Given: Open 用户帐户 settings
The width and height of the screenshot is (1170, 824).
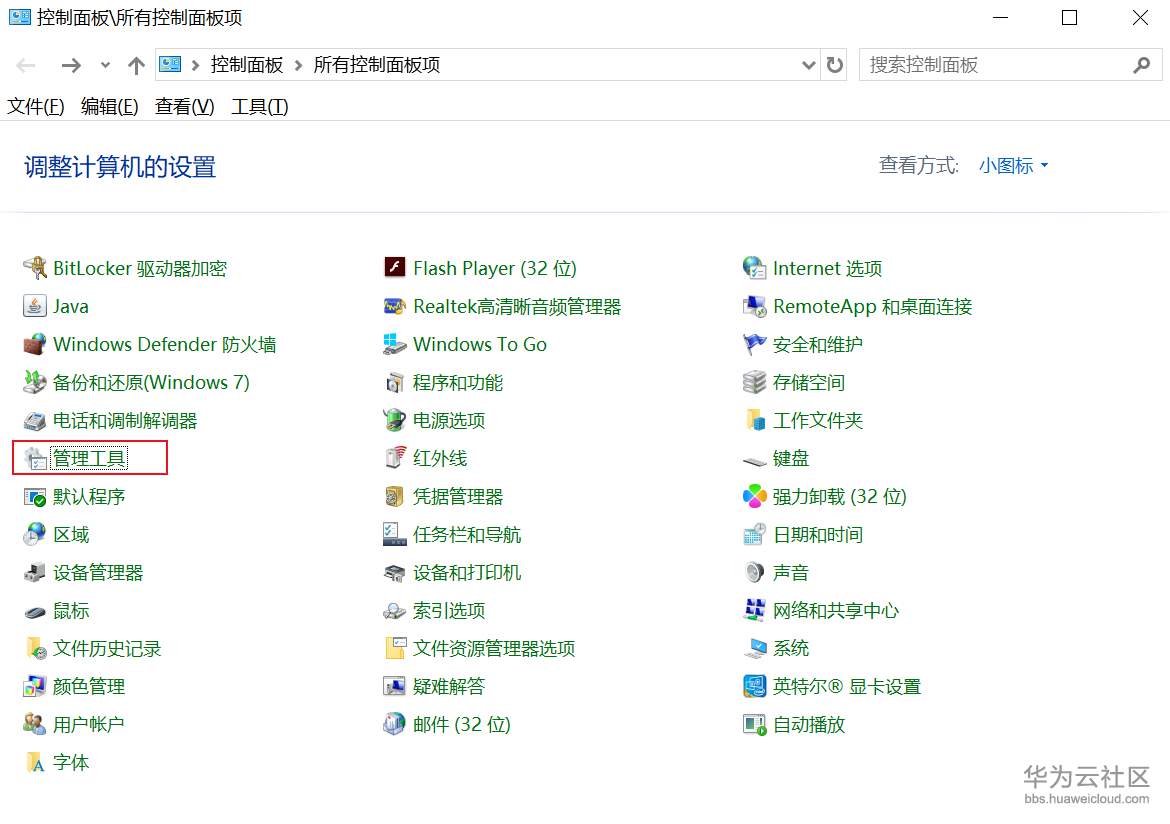Looking at the screenshot, I should (87, 724).
